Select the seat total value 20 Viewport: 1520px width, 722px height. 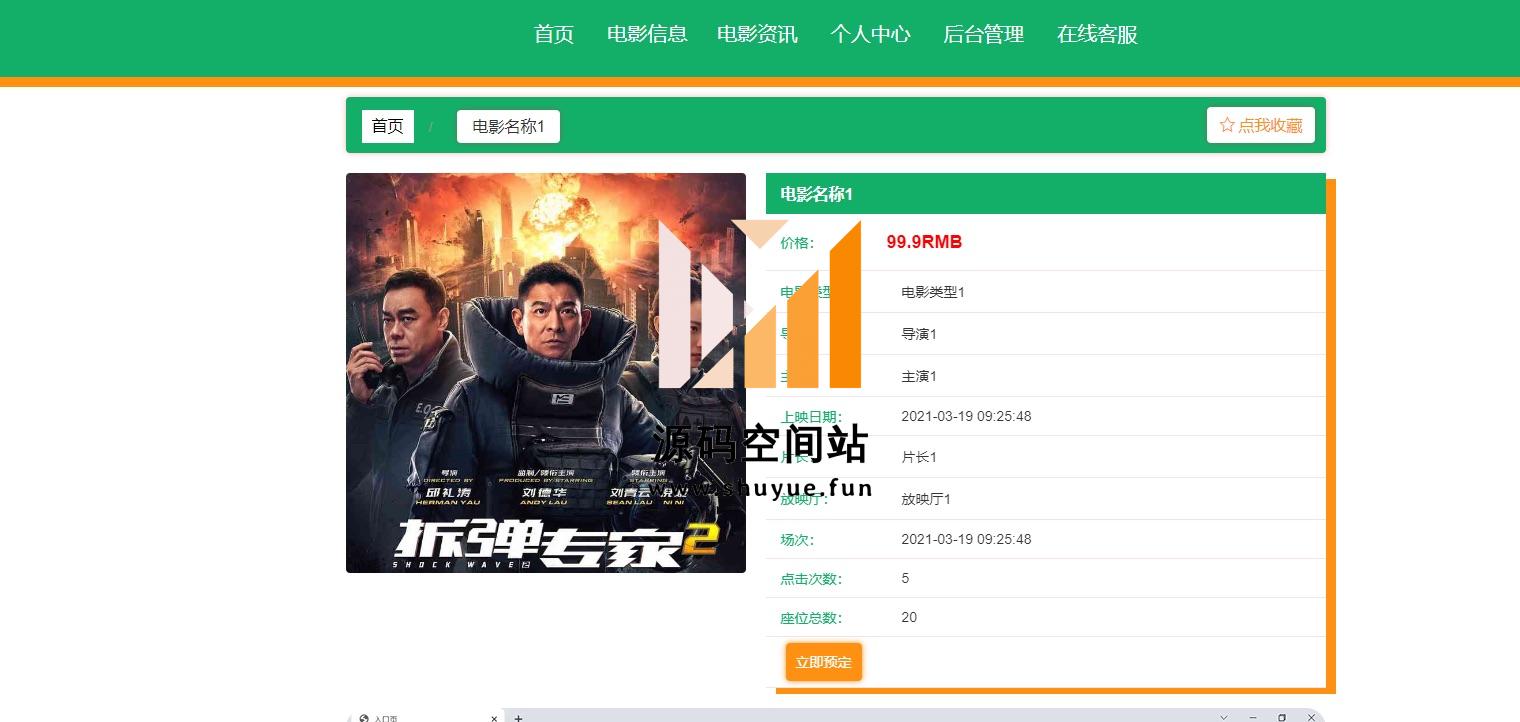click(x=909, y=617)
